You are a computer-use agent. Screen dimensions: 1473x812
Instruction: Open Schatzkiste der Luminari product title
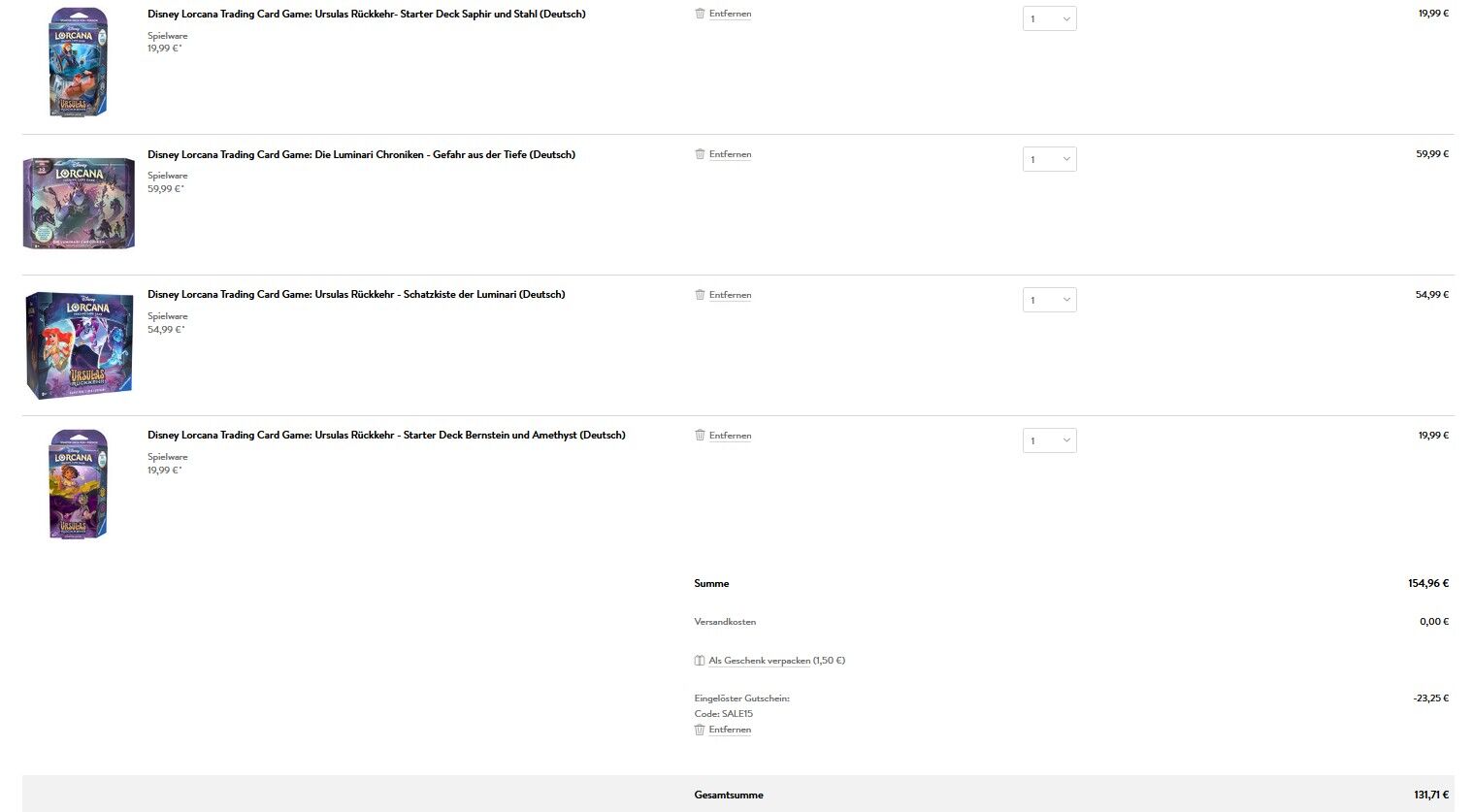click(356, 294)
